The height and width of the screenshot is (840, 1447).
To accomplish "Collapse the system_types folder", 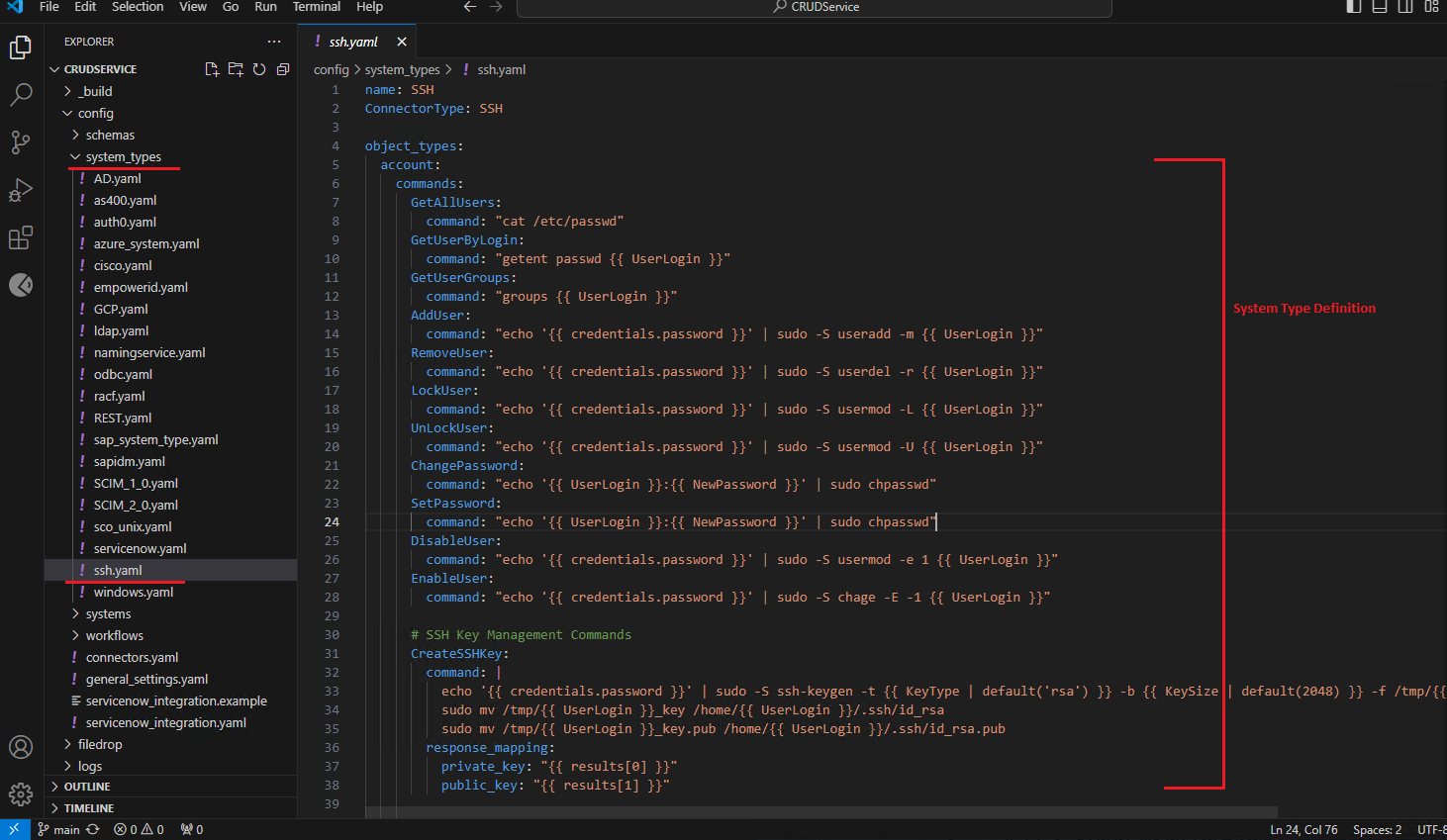I will (170, 156).
